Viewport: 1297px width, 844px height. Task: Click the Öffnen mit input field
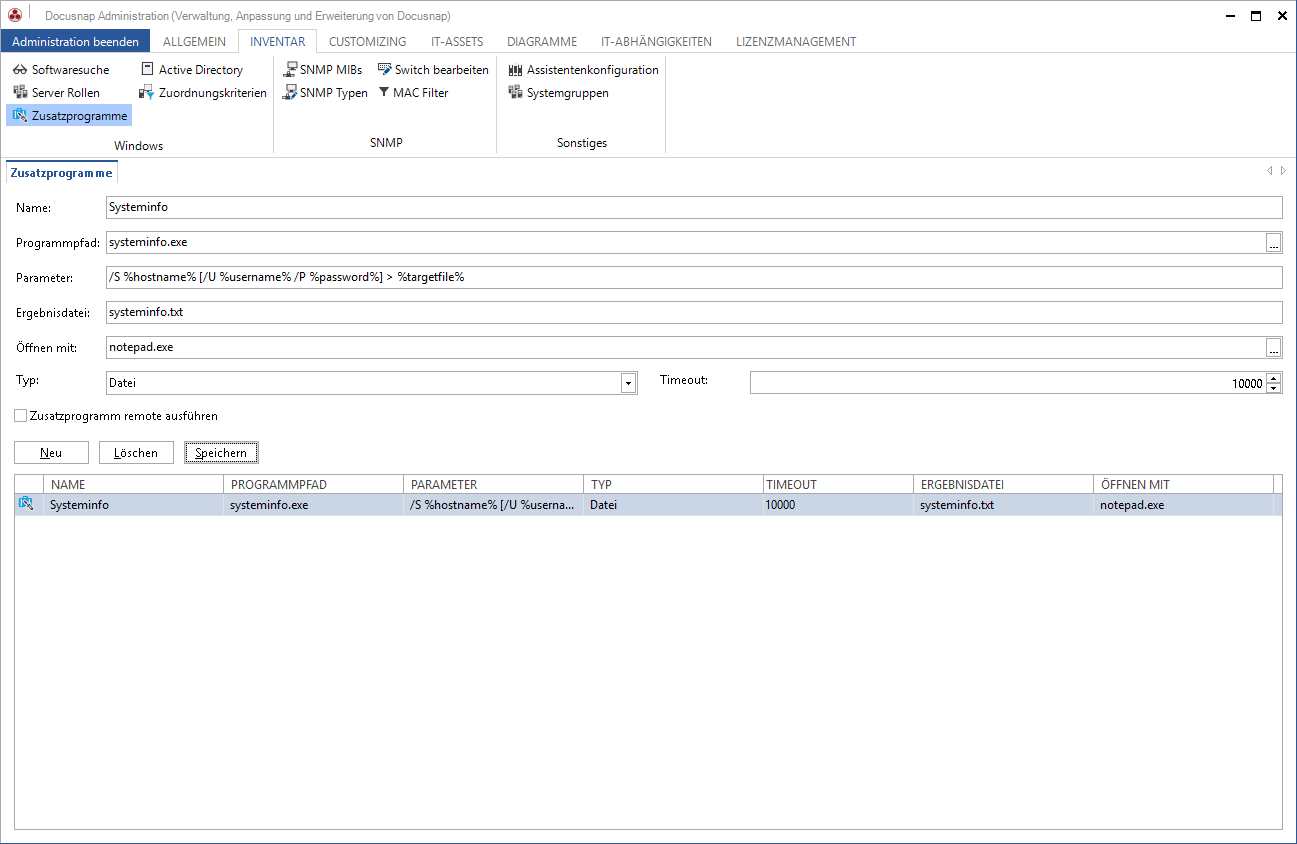click(684, 348)
